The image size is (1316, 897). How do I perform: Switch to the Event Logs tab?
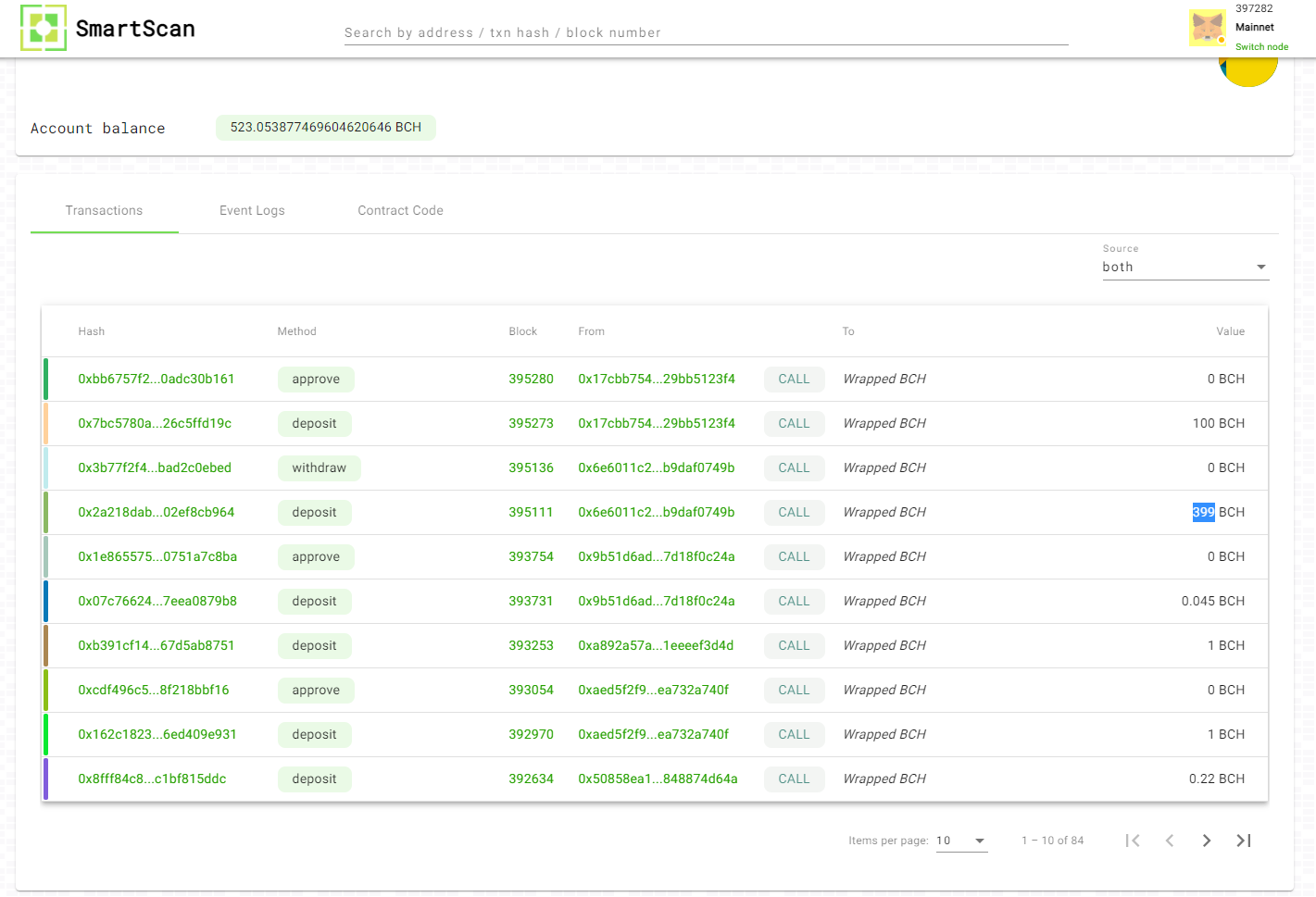[252, 211]
